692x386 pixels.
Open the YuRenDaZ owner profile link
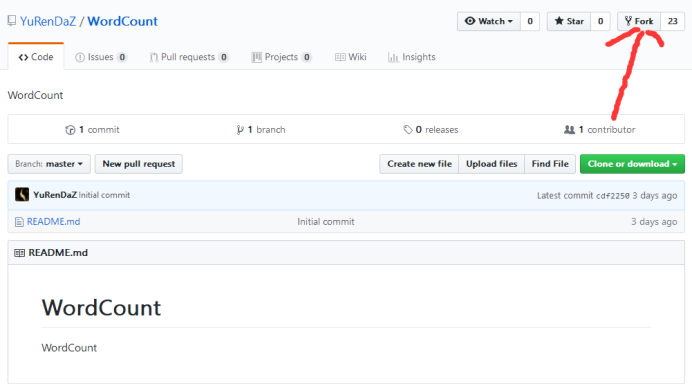pyautogui.click(x=48, y=21)
